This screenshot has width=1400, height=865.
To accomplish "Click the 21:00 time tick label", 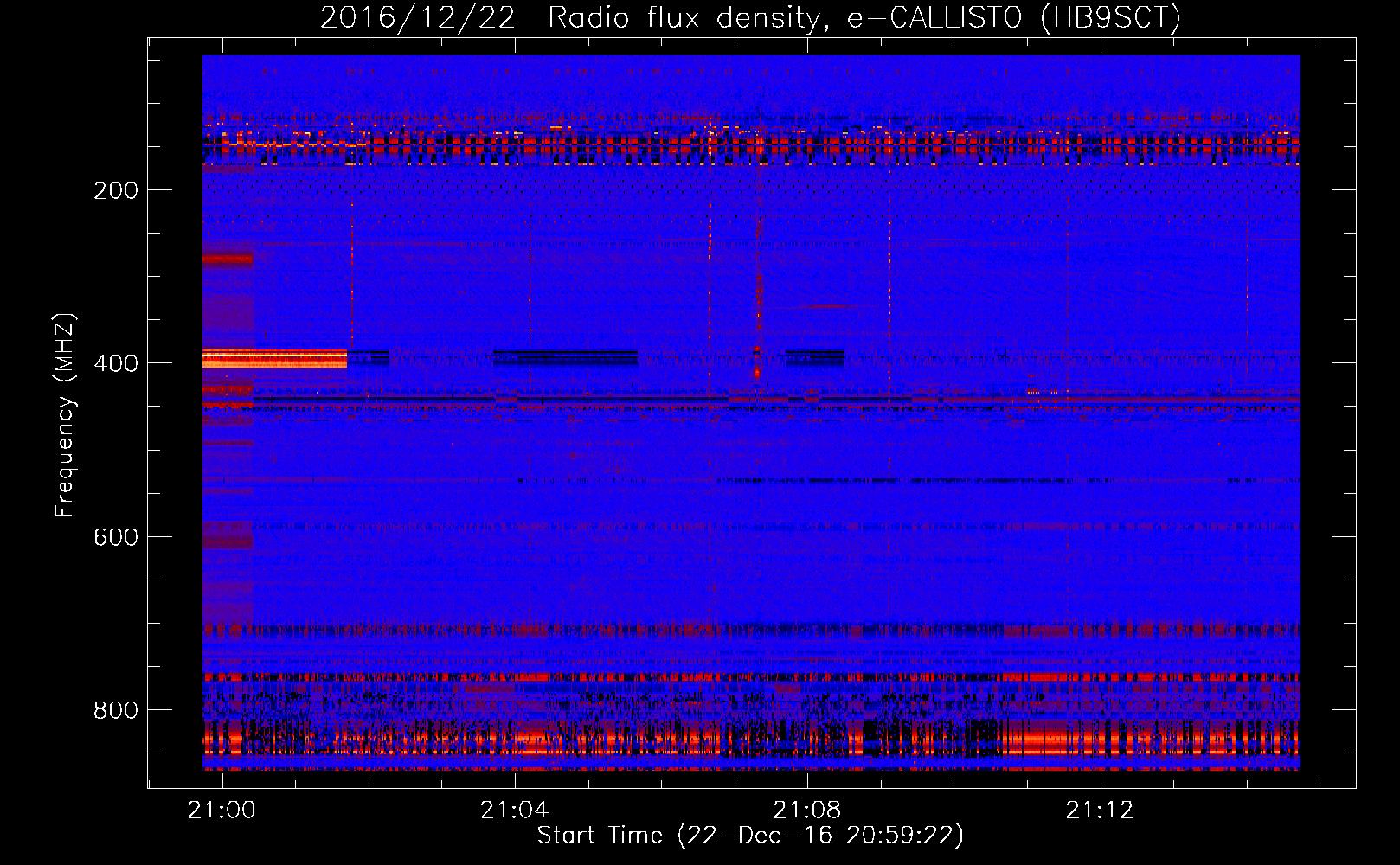I will click(x=222, y=811).
